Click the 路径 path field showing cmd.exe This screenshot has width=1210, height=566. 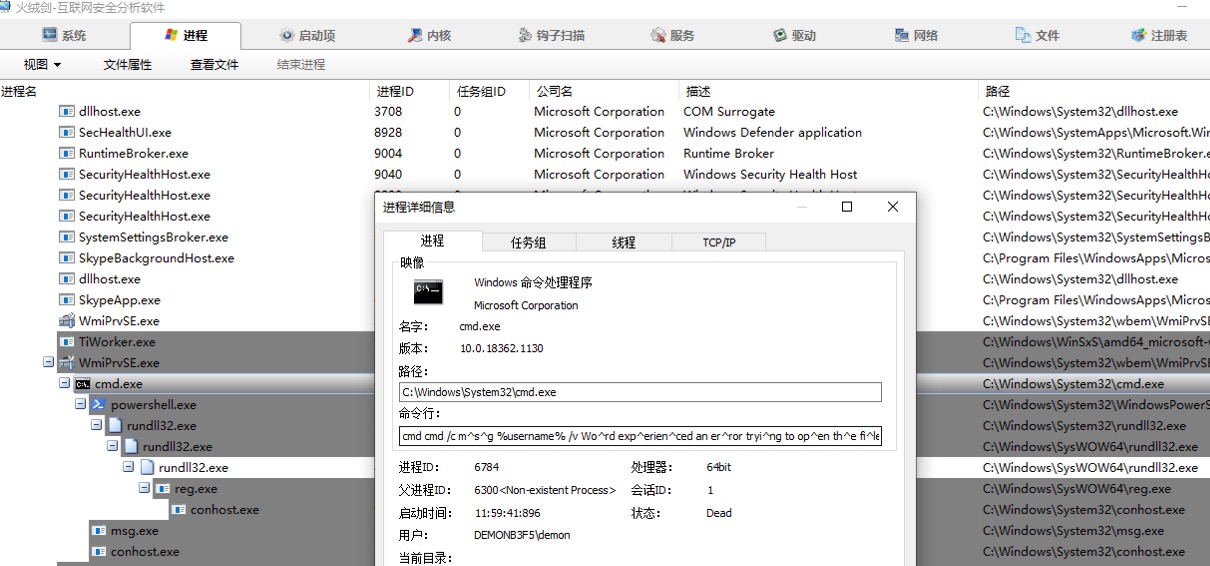pyautogui.click(x=640, y=392)
